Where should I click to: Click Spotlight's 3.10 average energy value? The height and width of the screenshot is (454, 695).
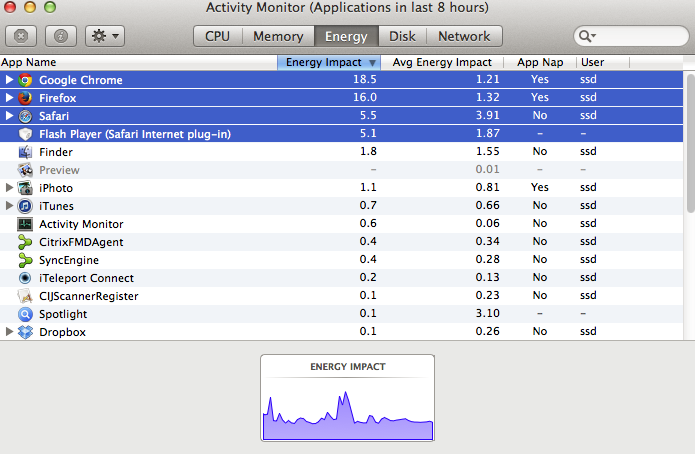pyautogui.click(x=488, y=313)
